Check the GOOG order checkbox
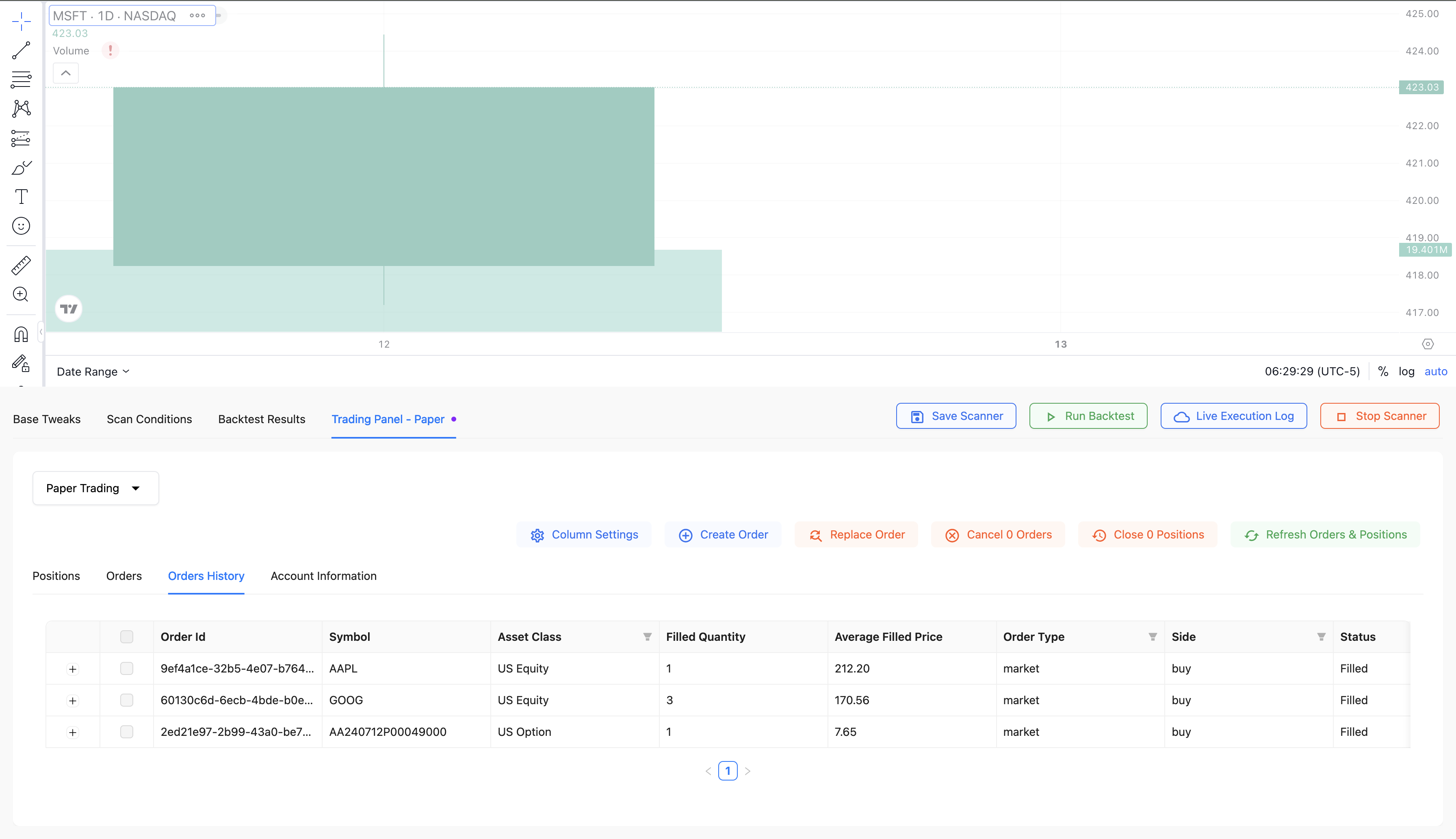 pos(127,700)
